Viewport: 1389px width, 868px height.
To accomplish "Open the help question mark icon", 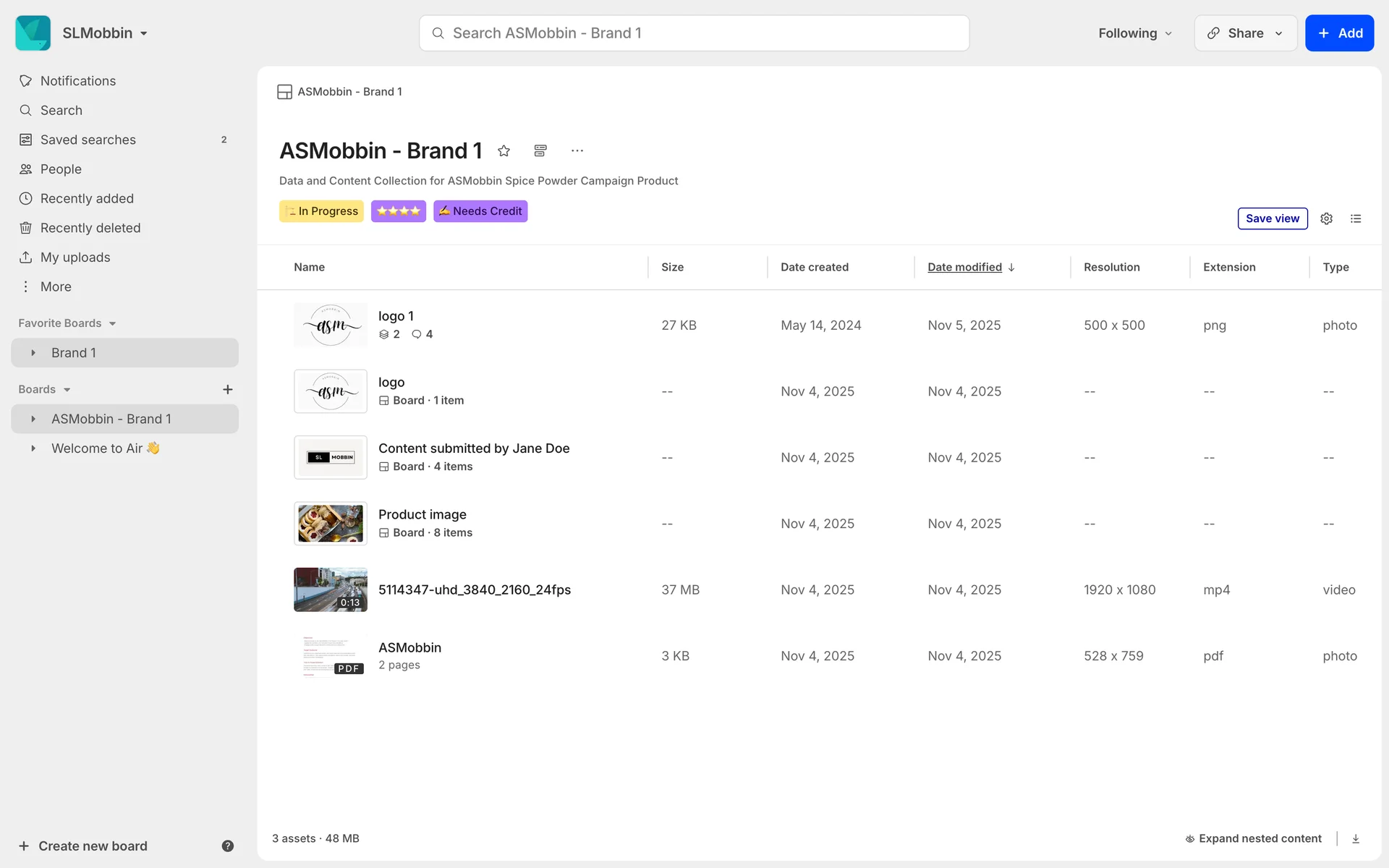I will [227, 846].
